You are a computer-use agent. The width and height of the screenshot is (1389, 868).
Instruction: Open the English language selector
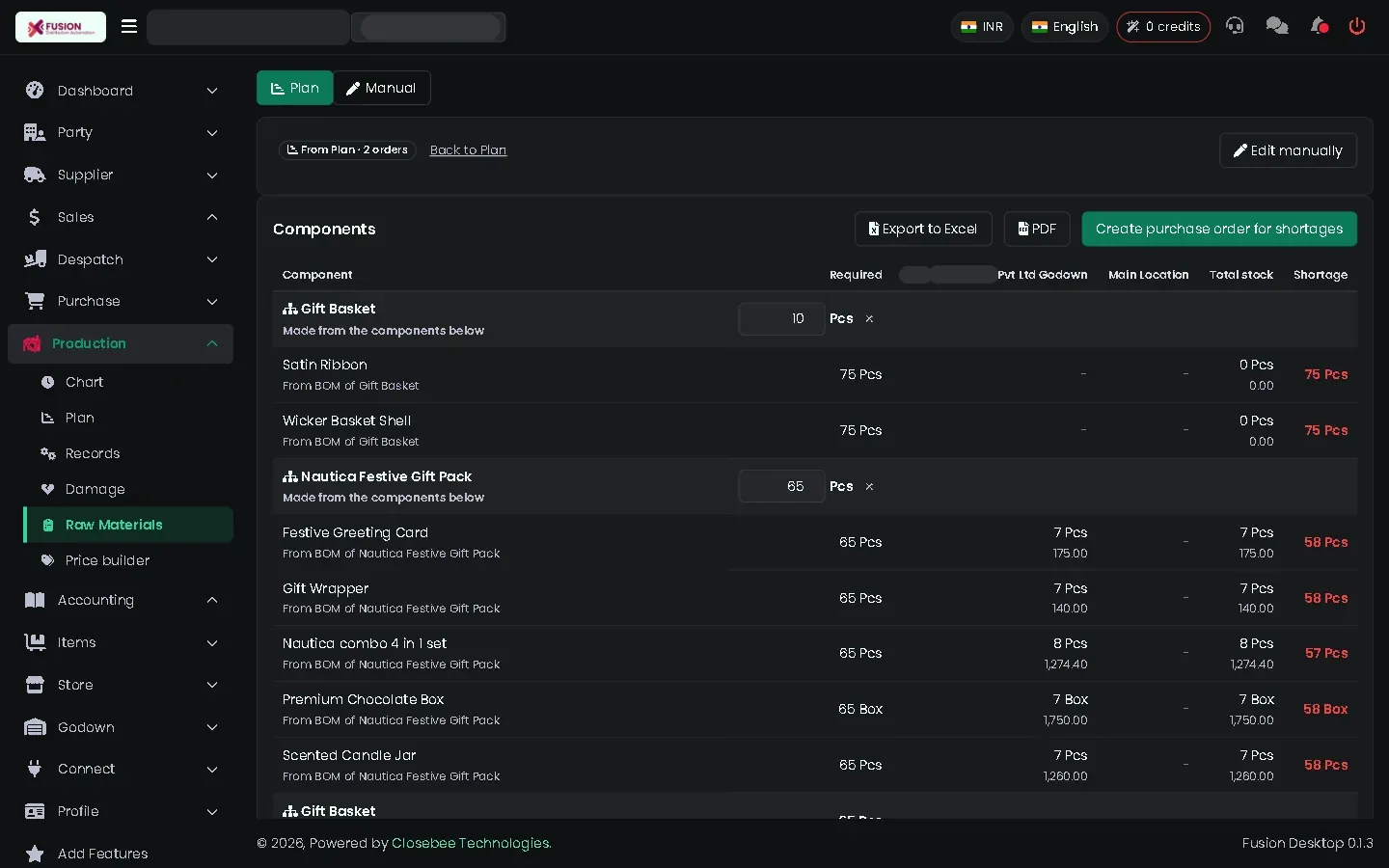click(1065, 27)
